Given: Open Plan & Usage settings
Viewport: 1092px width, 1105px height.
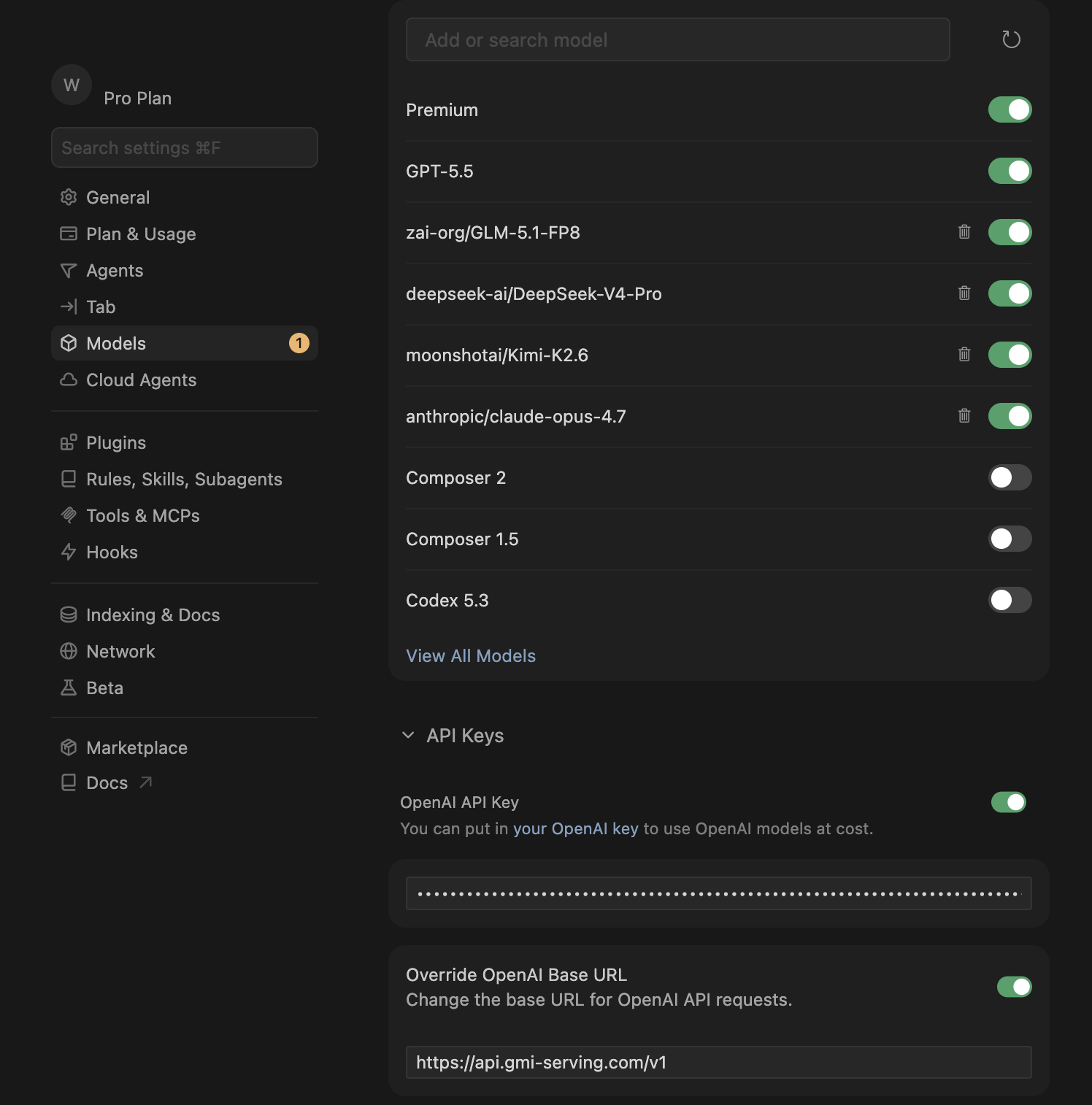Looking at the screenshot, I should tap(185, 234).
